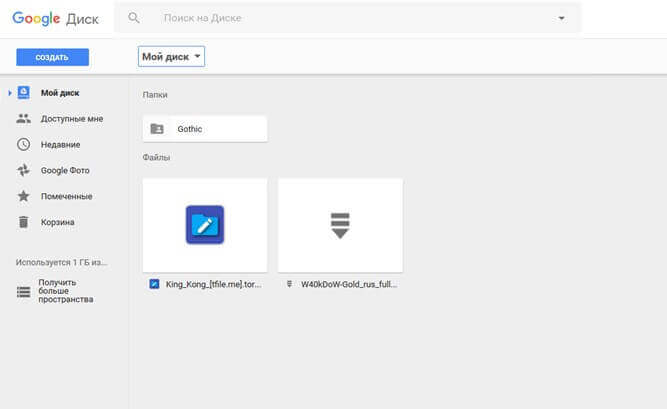Open Доступные мне section
The height and width of the screenshot is (409, 667).
(71, 119)
